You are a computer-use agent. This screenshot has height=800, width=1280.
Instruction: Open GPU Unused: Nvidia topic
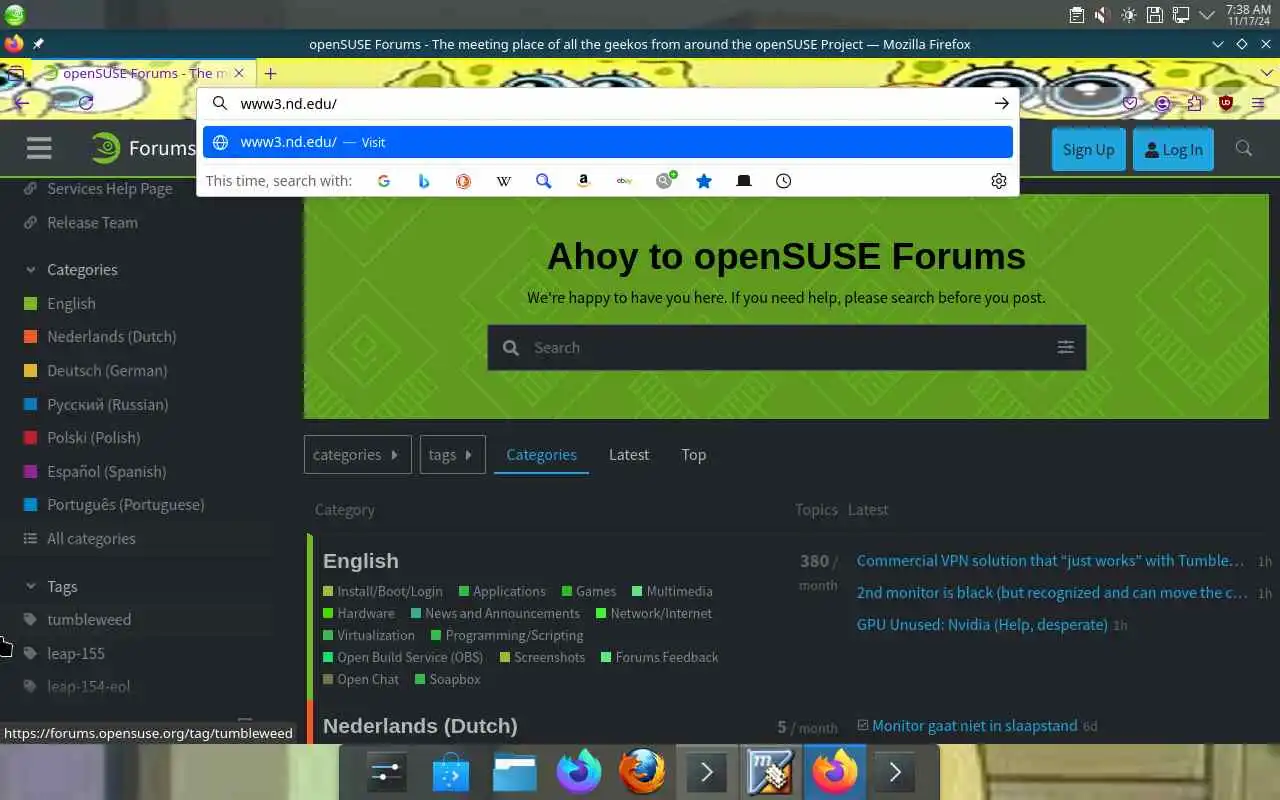point(982,625)
